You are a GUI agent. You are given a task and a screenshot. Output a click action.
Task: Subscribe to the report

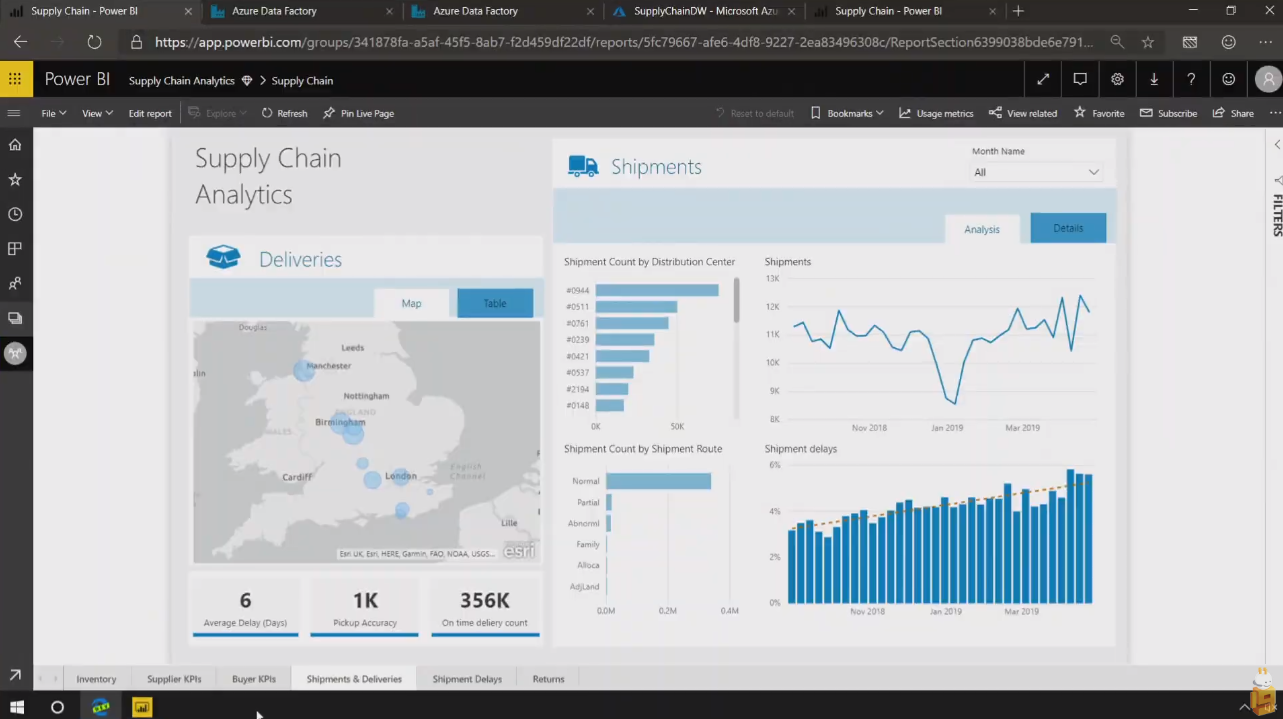click(x=1168, y=113)
